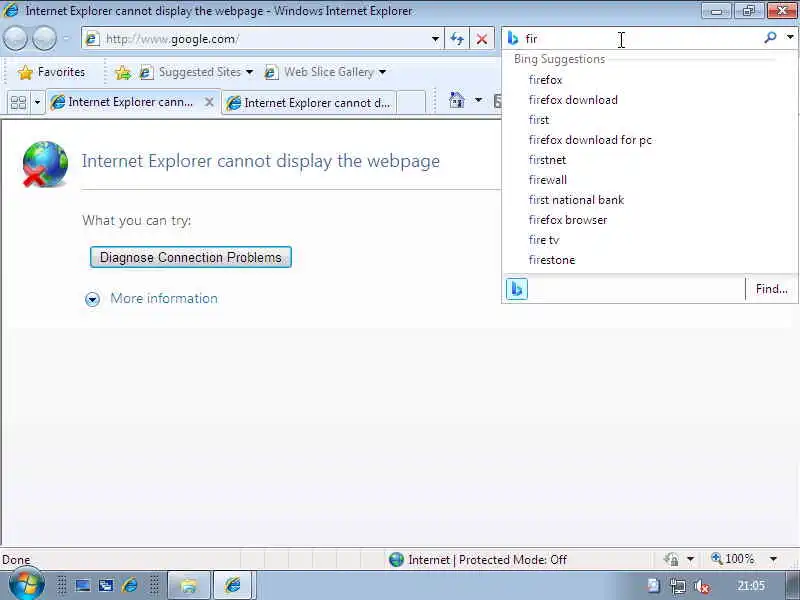Click the muted volume tray icon
800x600 pixels.
click(702, 587)
